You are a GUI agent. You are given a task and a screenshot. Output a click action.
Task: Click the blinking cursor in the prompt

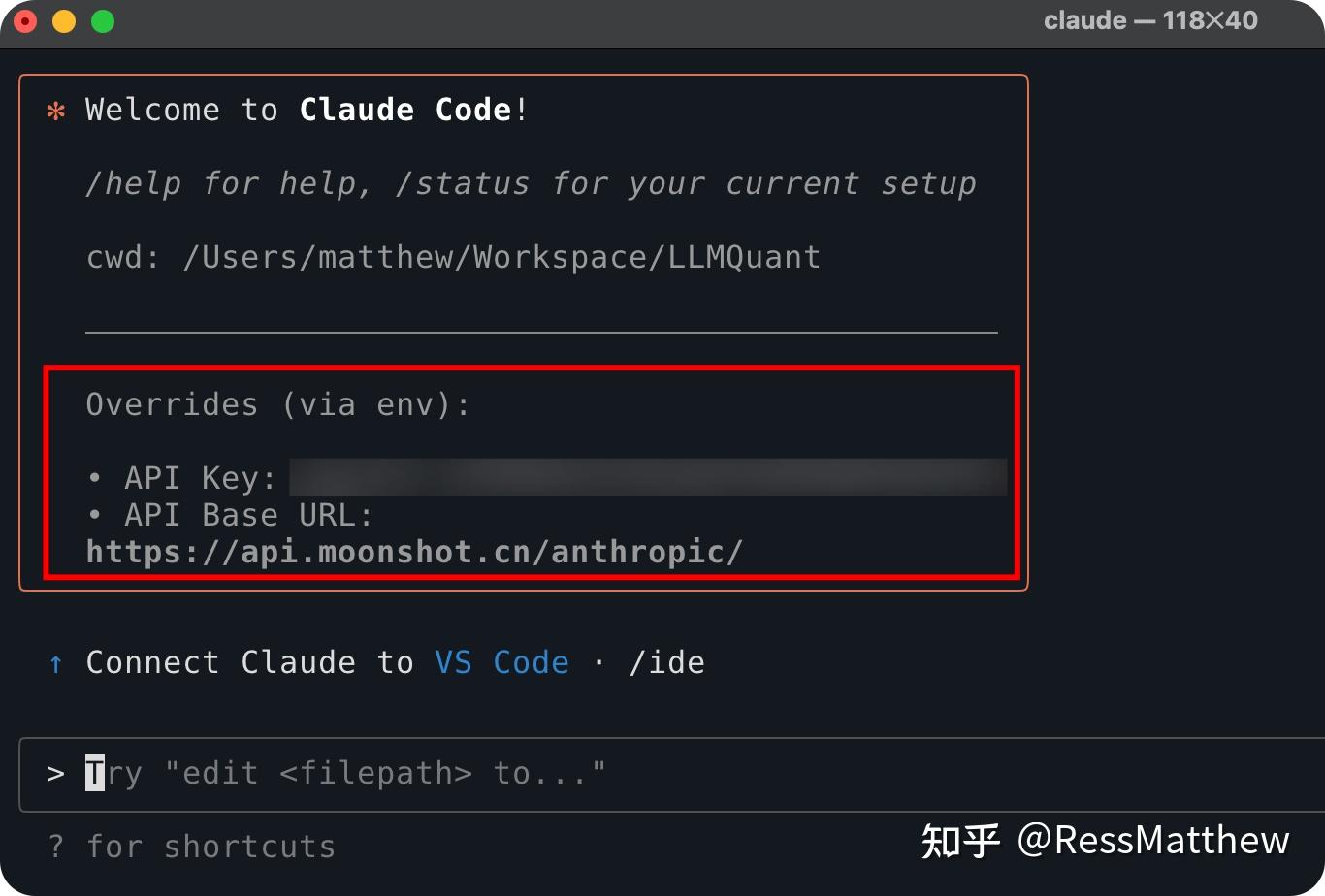click(x=95, y=773)
